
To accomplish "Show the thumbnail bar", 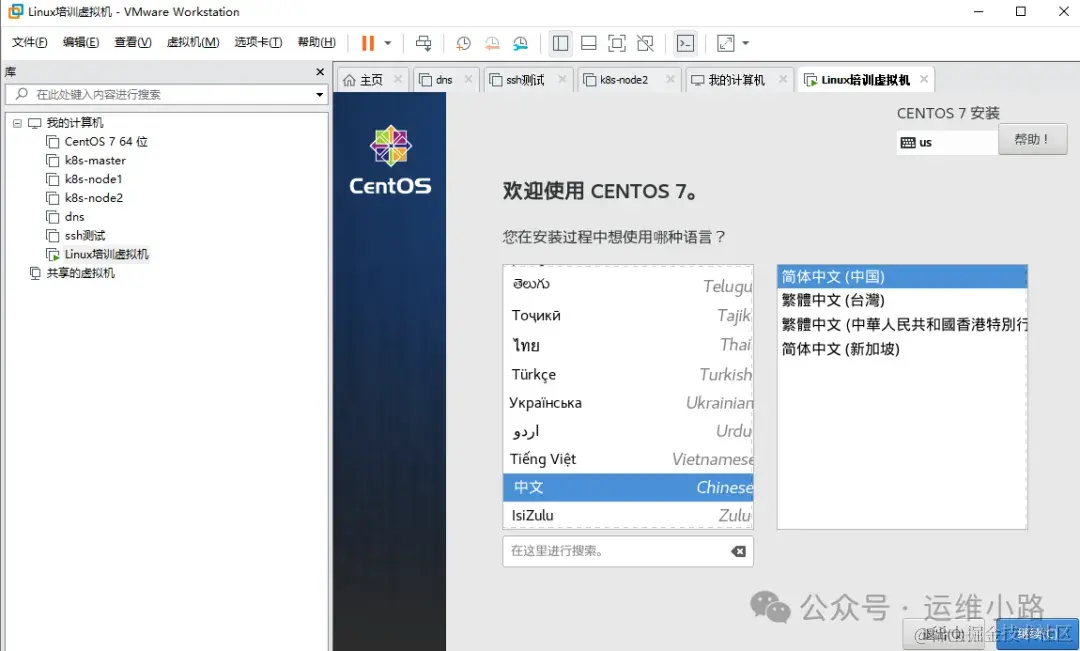I will pos(589,43).
